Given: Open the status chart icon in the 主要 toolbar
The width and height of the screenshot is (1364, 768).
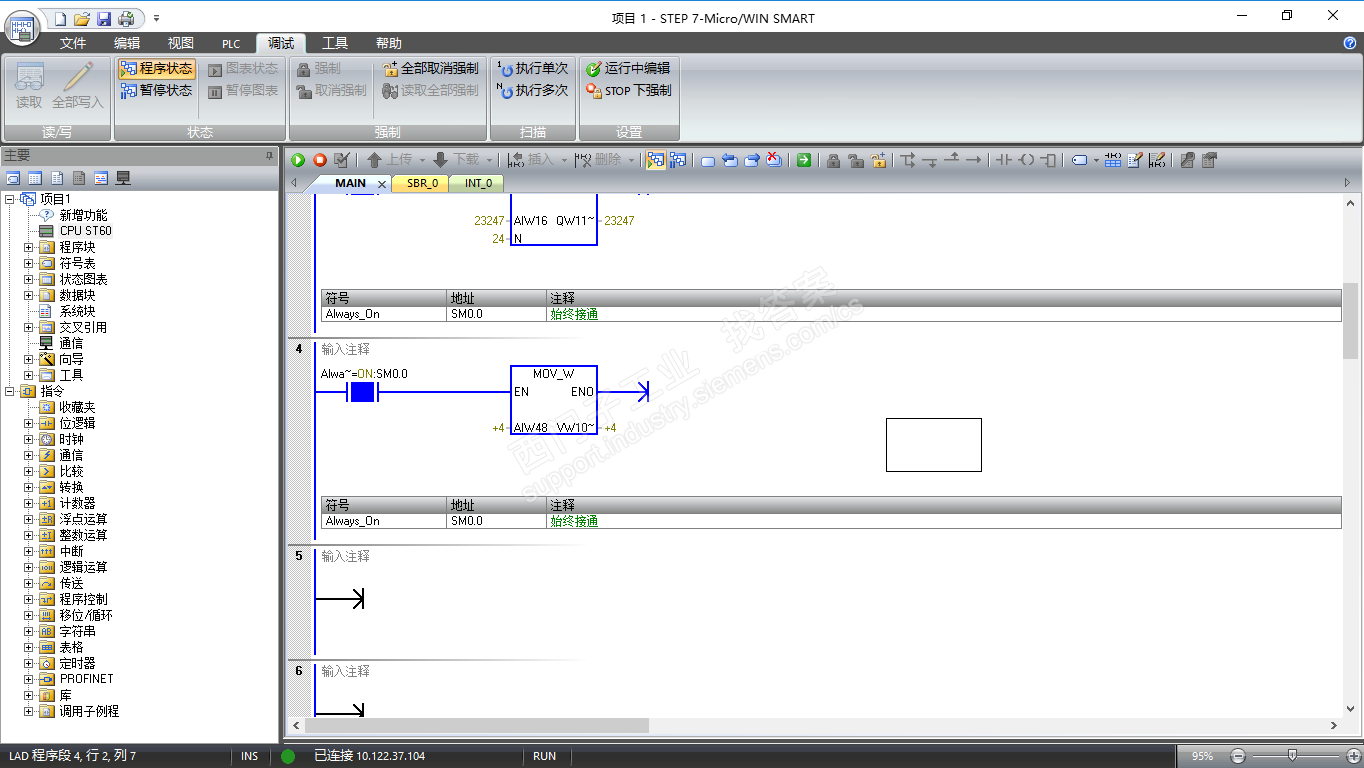Looking at the screenshot, I should tap(35, 178).
